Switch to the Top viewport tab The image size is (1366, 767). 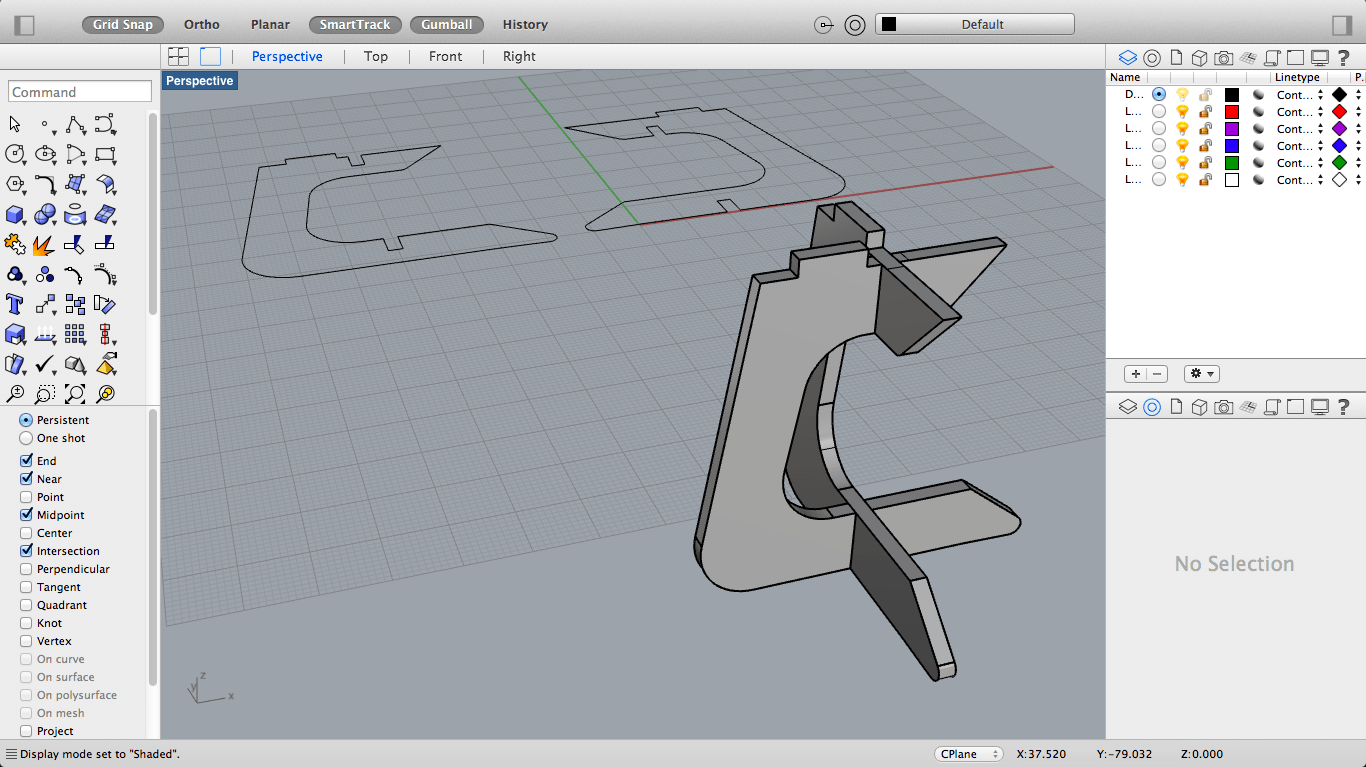(376, 57)
